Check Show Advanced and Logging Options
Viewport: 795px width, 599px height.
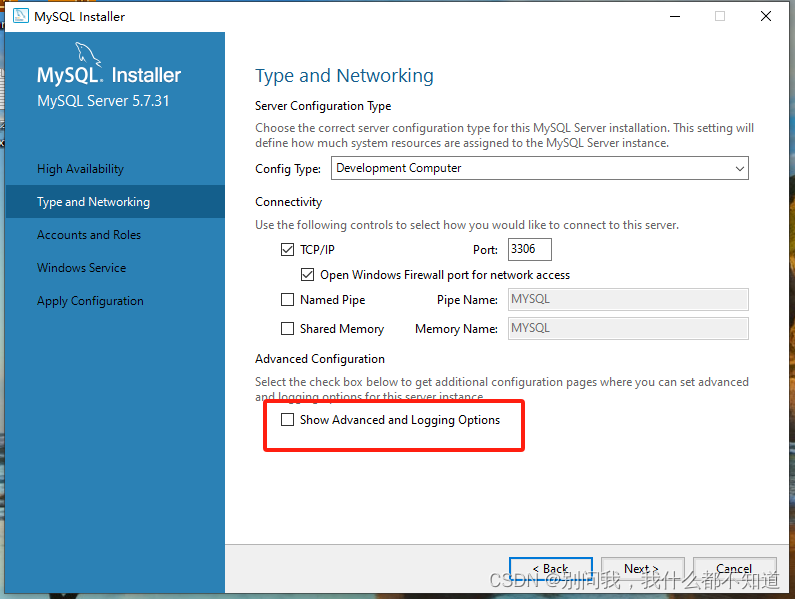287,419
